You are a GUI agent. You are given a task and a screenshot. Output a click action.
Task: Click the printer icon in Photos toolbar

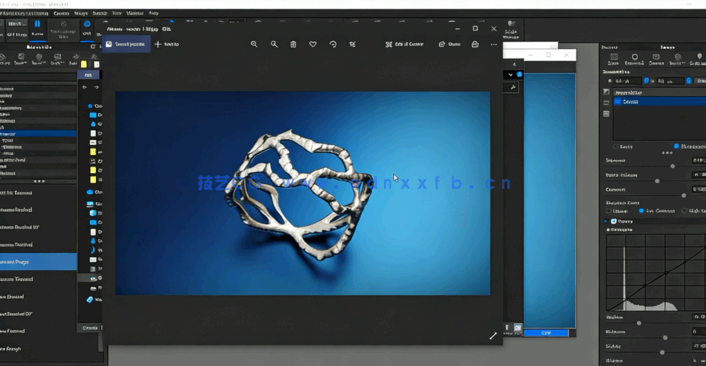tap(475, 44)
